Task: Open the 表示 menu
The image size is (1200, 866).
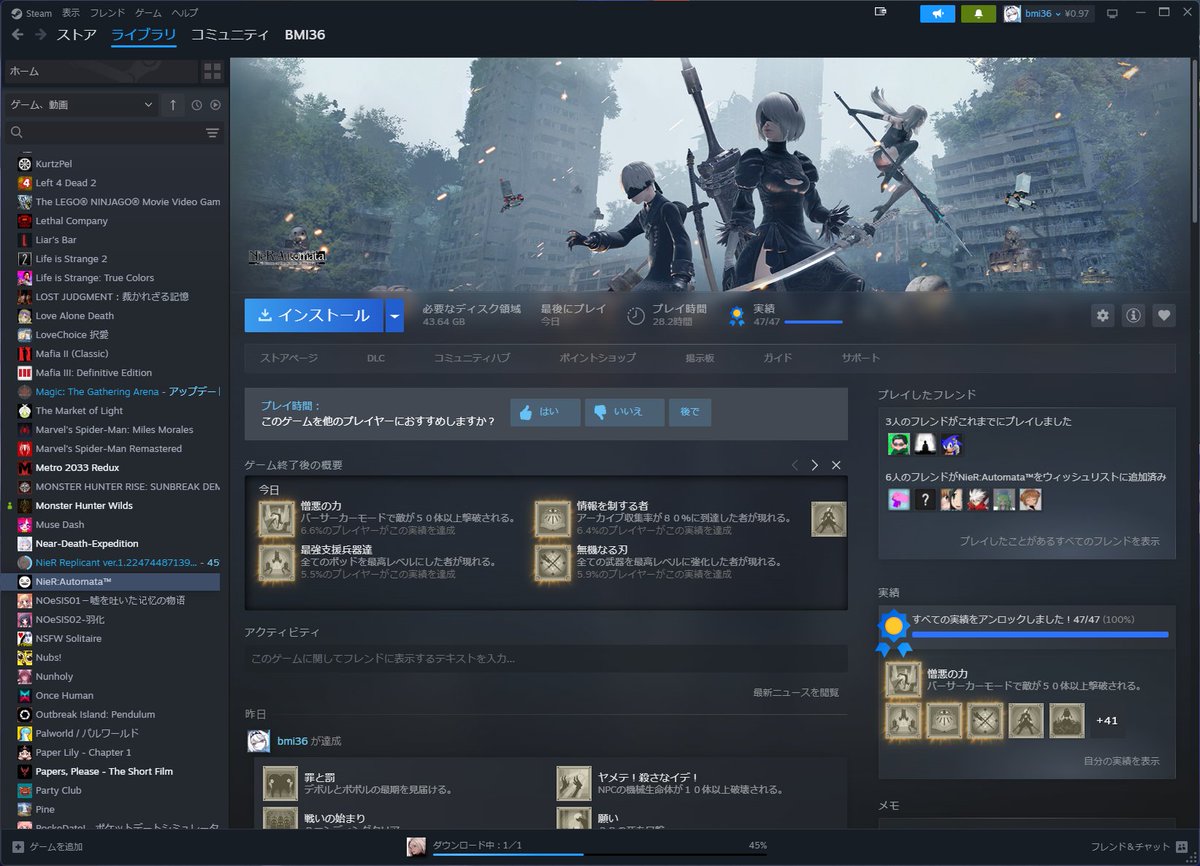Action: coord(71,12)
